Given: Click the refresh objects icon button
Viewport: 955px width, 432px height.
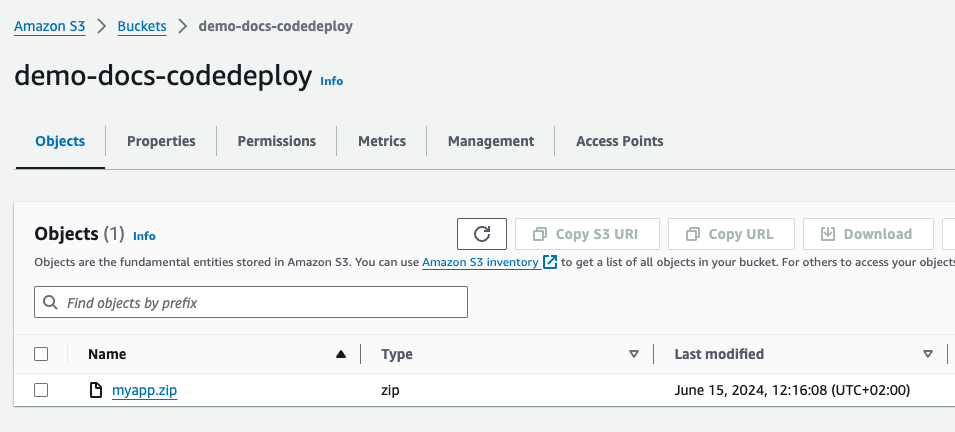Looking at the screenshot, I should [x=482, y=234].
